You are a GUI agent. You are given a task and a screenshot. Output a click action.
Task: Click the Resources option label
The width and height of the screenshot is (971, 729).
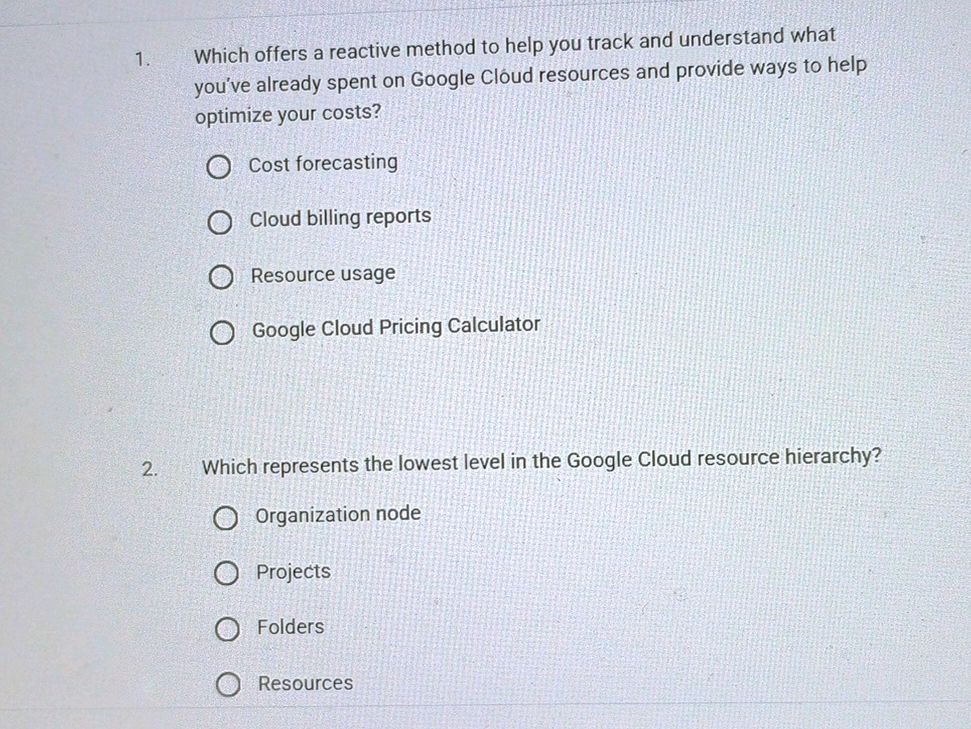(304, 683)
